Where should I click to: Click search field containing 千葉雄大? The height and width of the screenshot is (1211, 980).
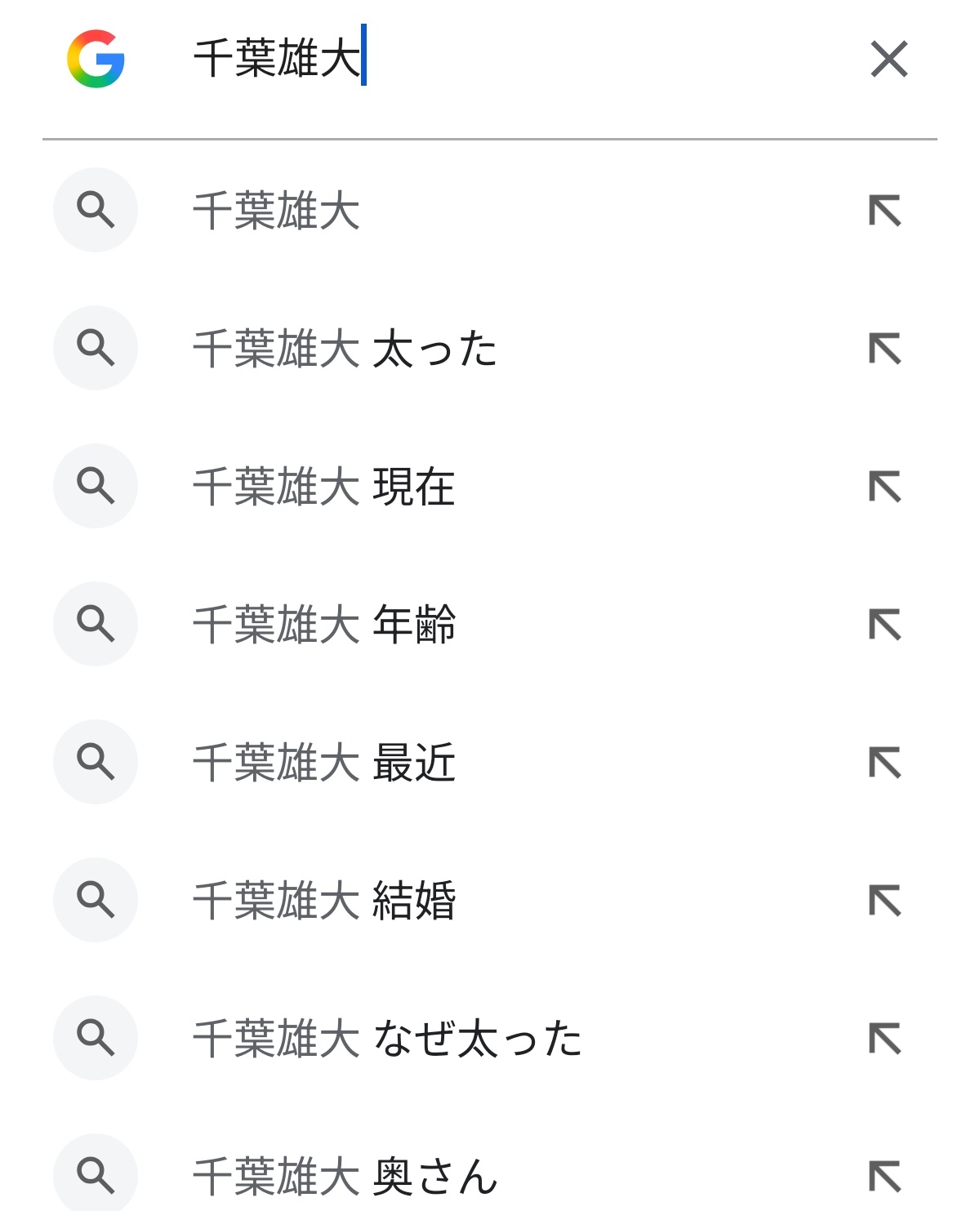point(523,59)
